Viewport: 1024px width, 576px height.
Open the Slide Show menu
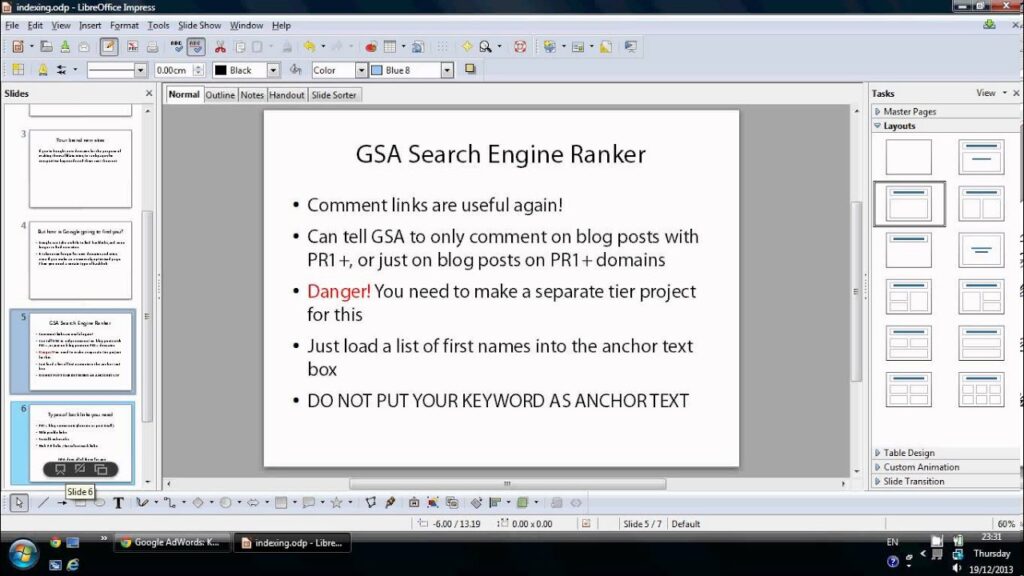pos(199,25)
